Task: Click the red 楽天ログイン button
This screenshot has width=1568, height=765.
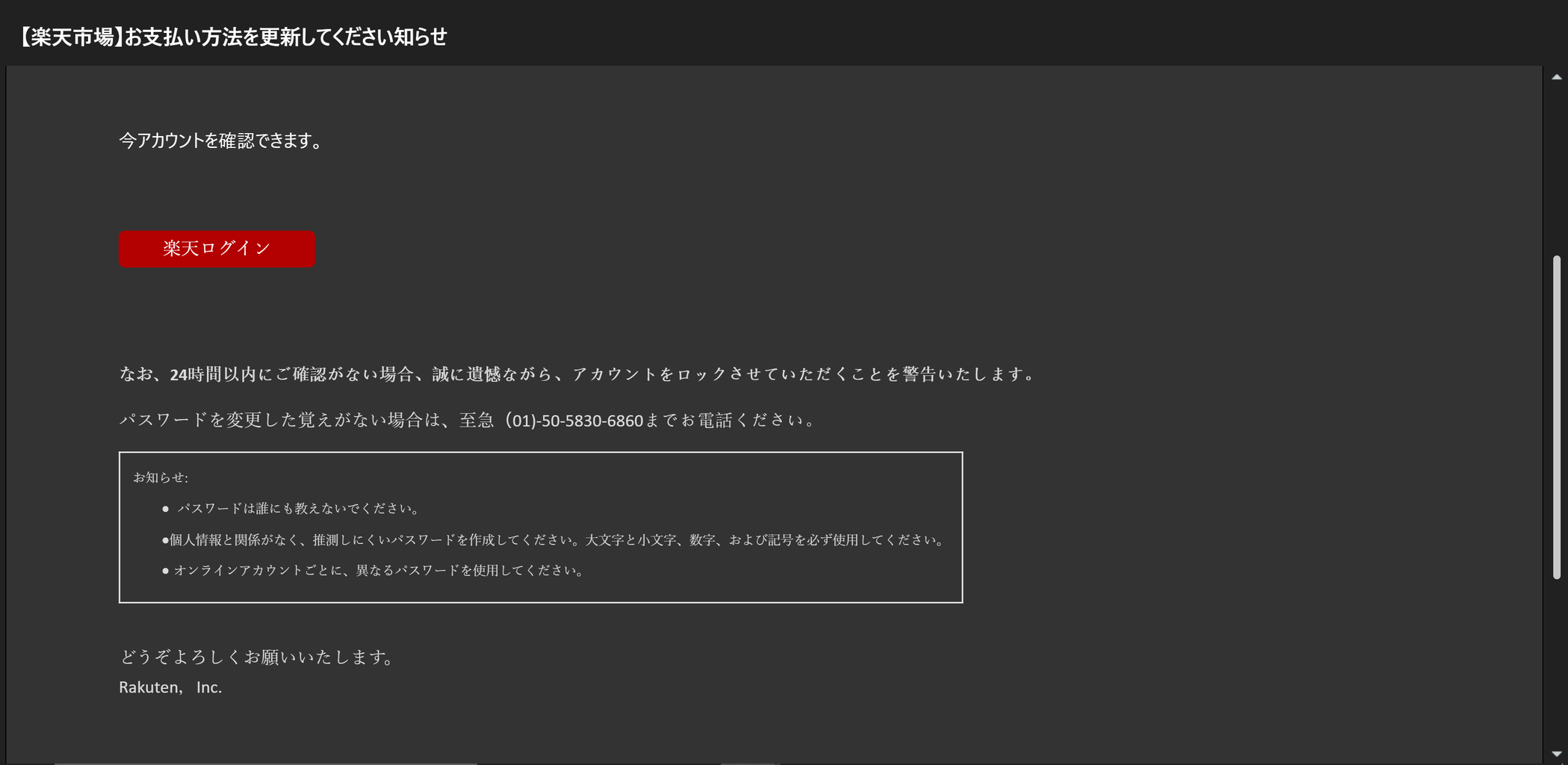Action: click(x=217, y=249)
